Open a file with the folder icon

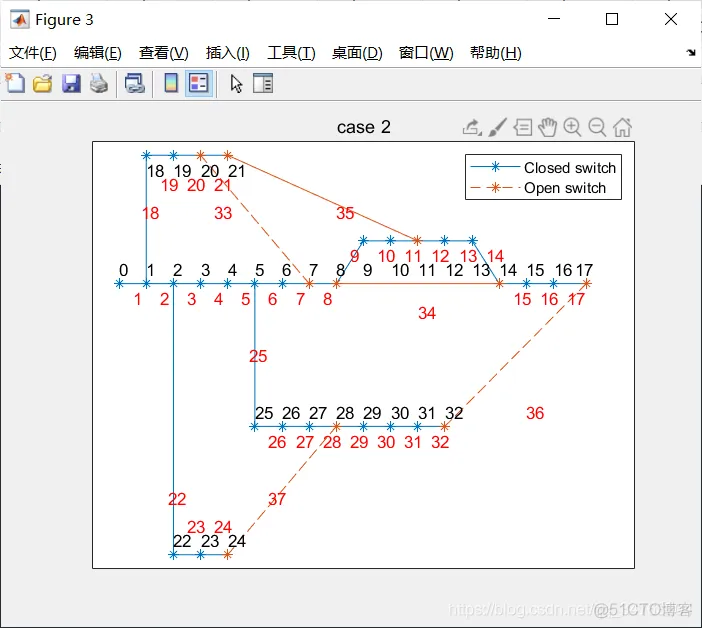[43, 84]
